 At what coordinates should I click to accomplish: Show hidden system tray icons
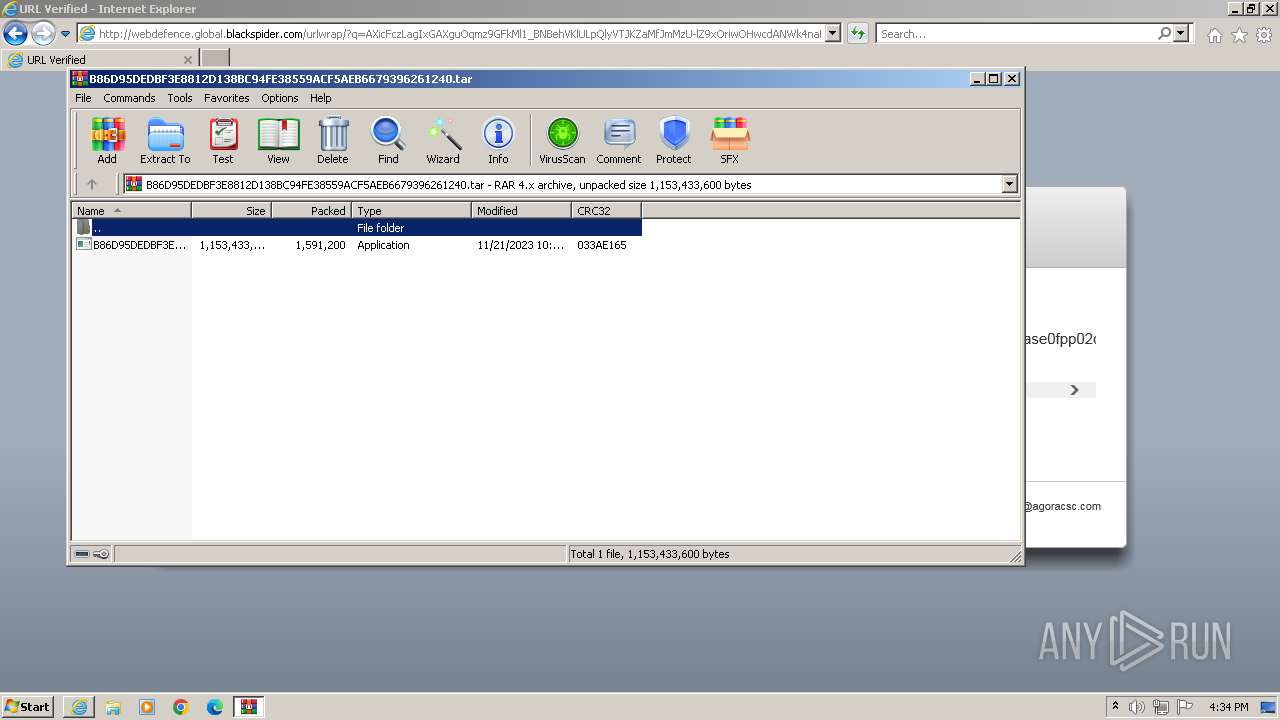tap(1115, 706)
